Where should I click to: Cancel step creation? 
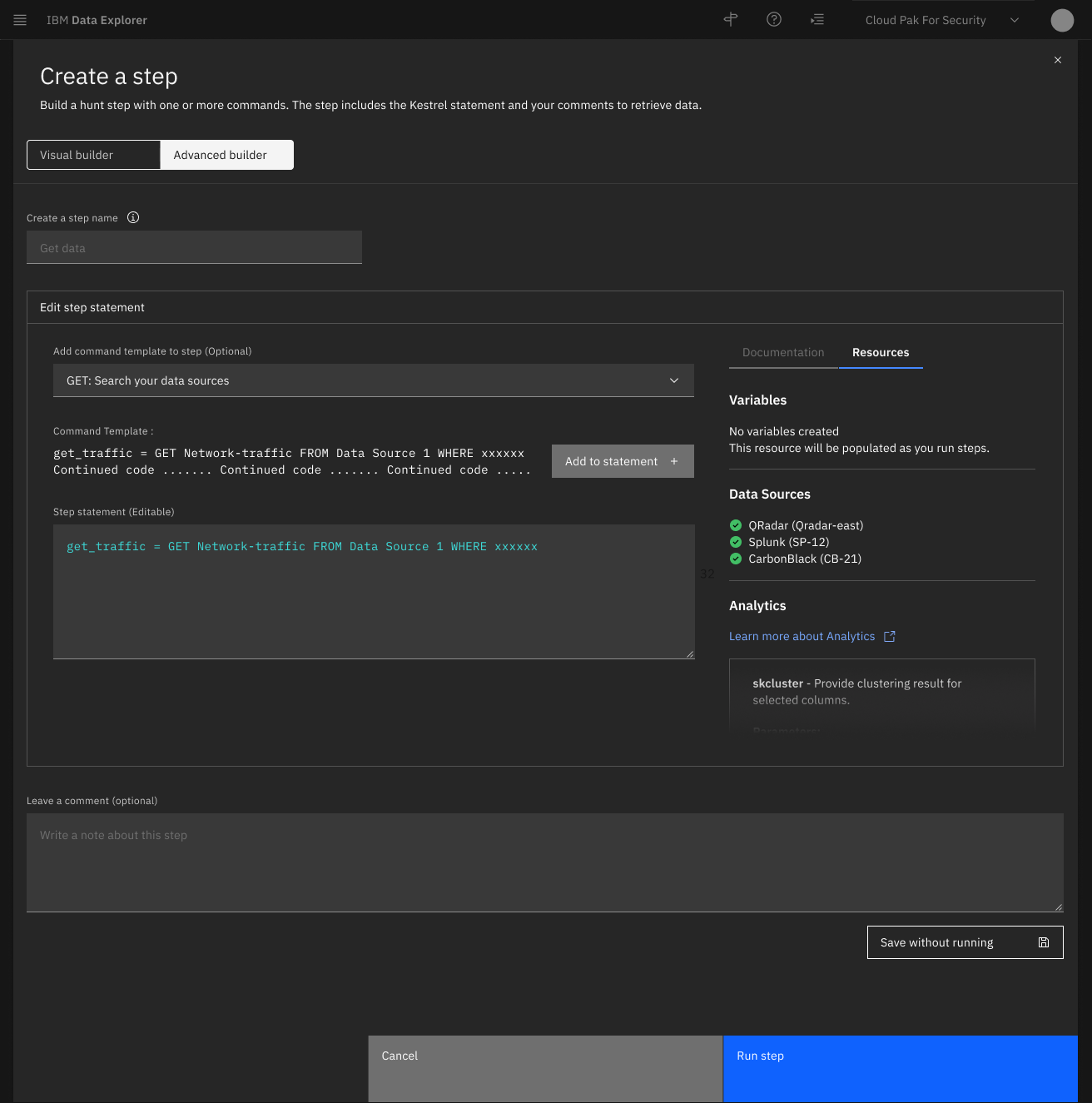pyautogui.click(x=546, y=1069)
